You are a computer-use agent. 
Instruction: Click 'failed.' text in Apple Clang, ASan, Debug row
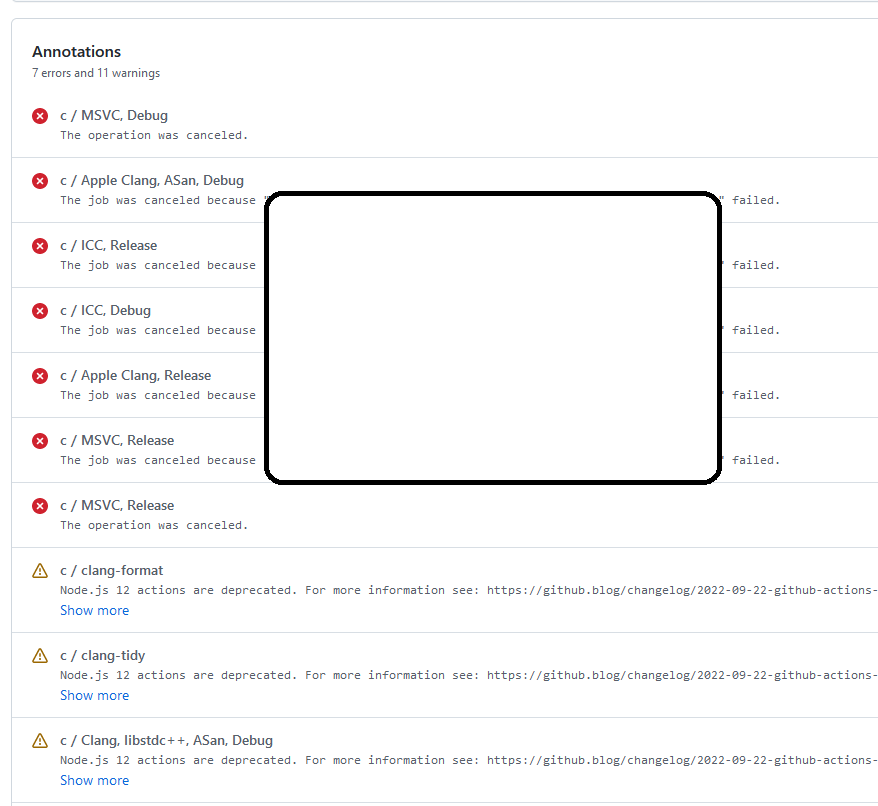[x=756, y=200]
